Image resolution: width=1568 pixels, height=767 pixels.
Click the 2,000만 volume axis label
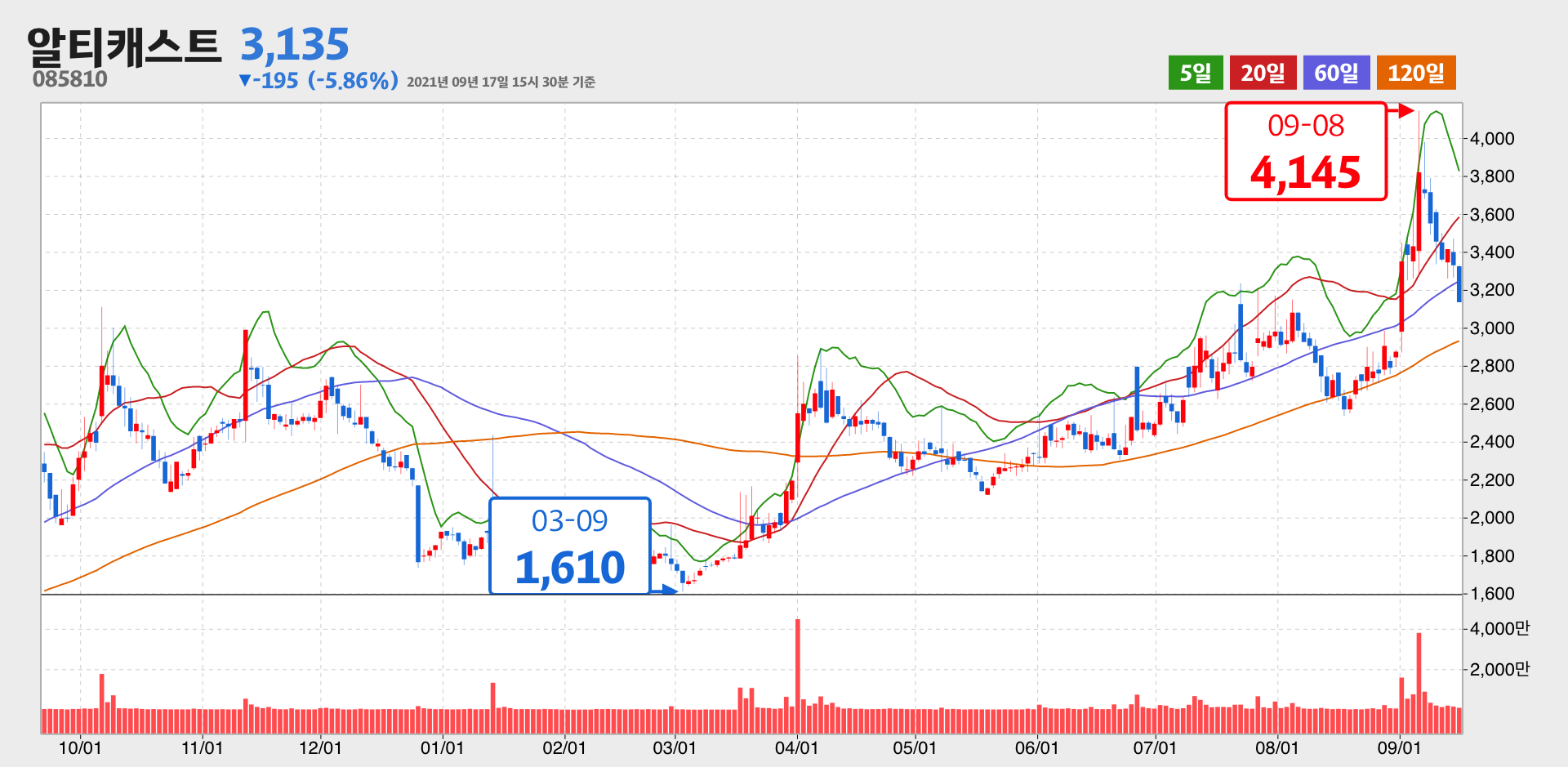pyautogui.click(x=1499, y=669)
